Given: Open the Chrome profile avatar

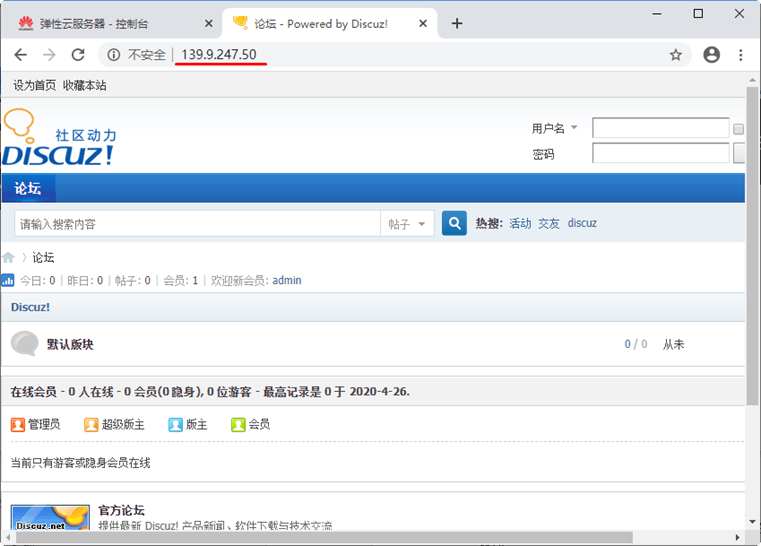Looking at the screenshot, I should coord(711,55).
